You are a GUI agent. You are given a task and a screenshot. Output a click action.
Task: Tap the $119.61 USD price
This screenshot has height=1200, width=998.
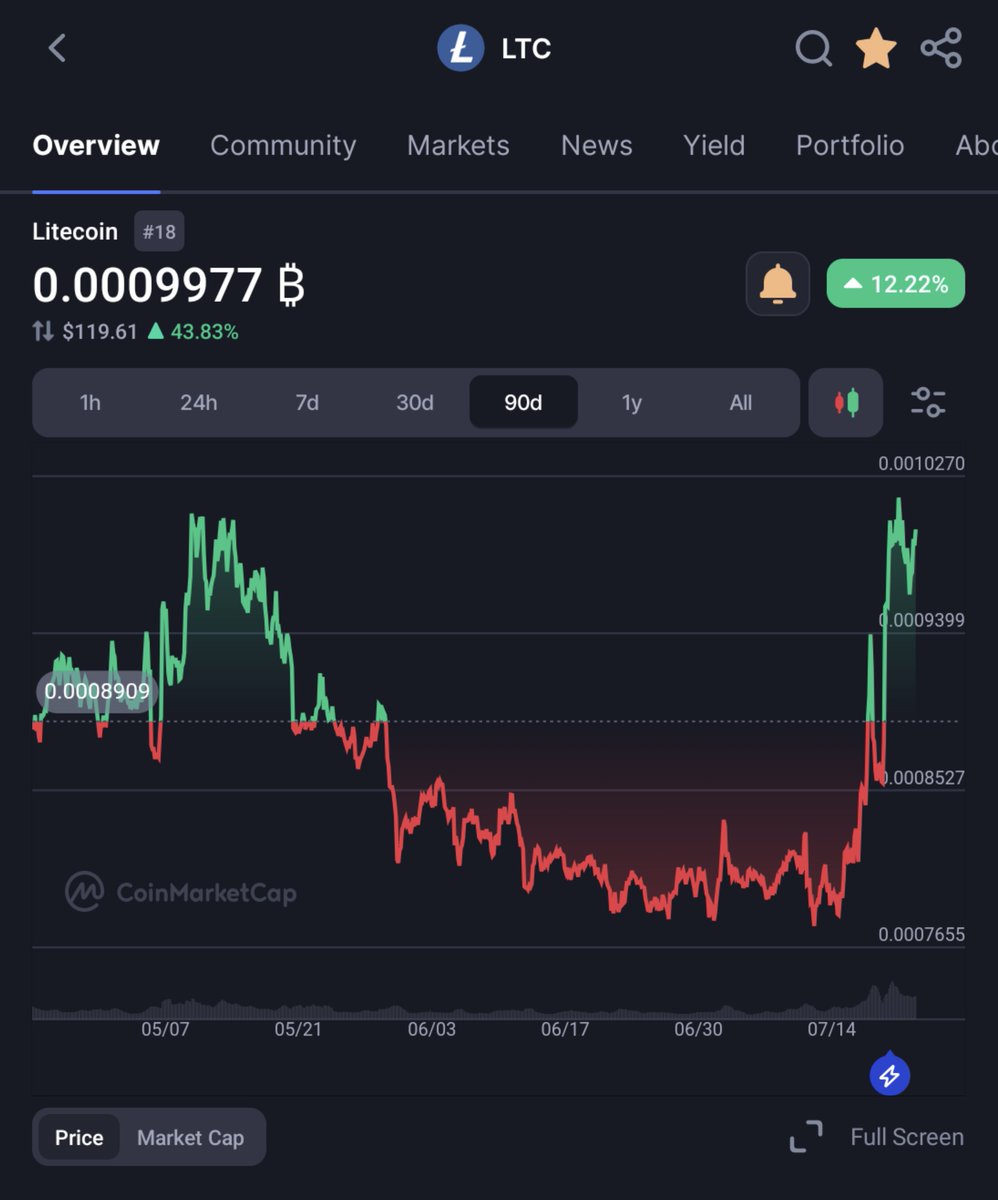pyautogui.click(x=100, y=332)
